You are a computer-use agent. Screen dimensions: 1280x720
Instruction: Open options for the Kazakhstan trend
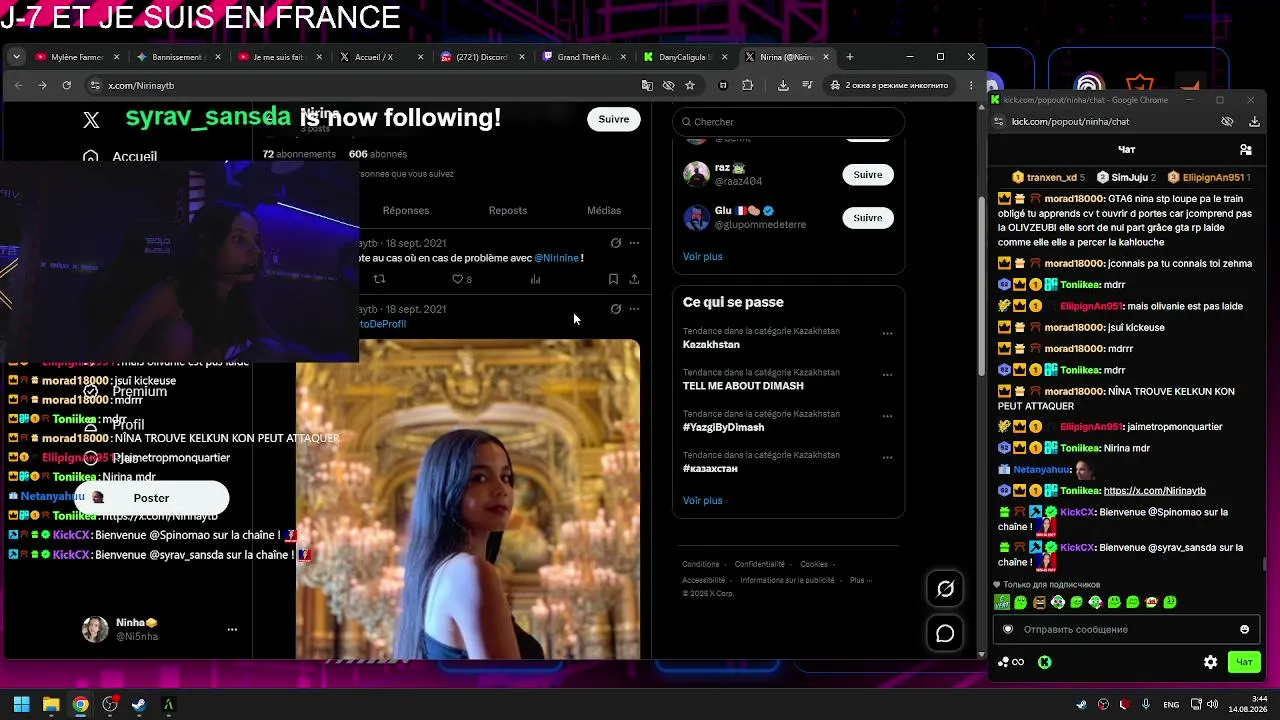click(887, 333)
